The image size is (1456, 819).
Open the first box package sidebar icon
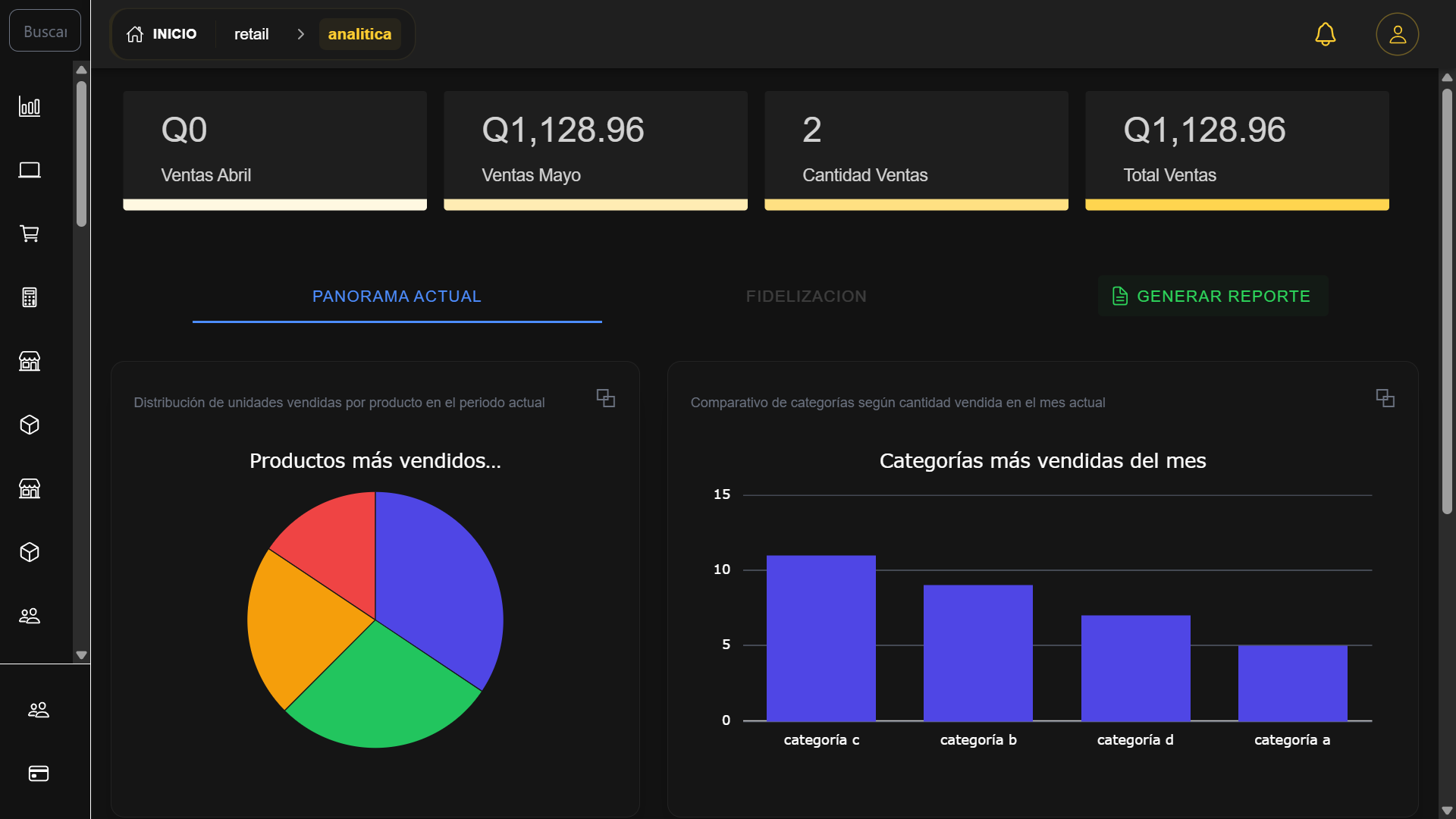tap(30, 425)
